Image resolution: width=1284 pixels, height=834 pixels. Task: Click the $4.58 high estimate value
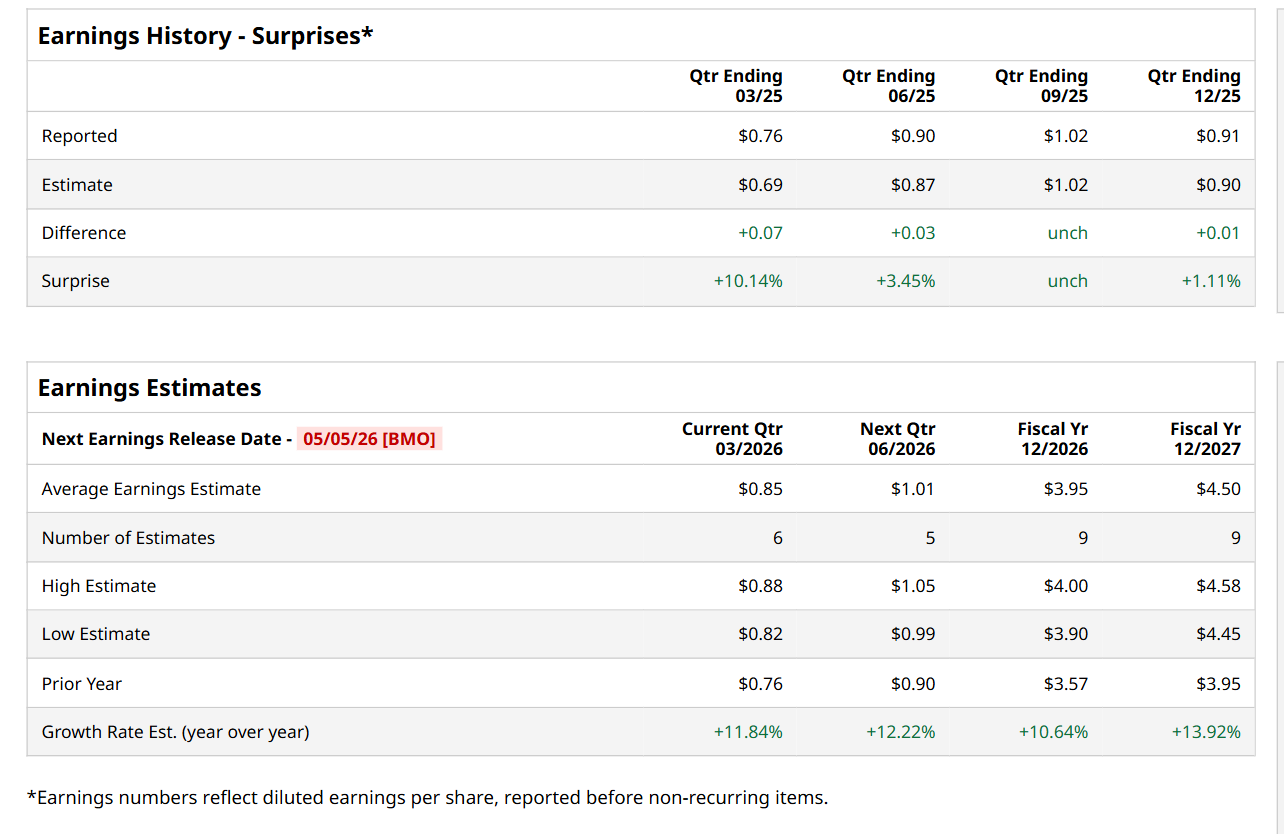(x=1218, y=586)
